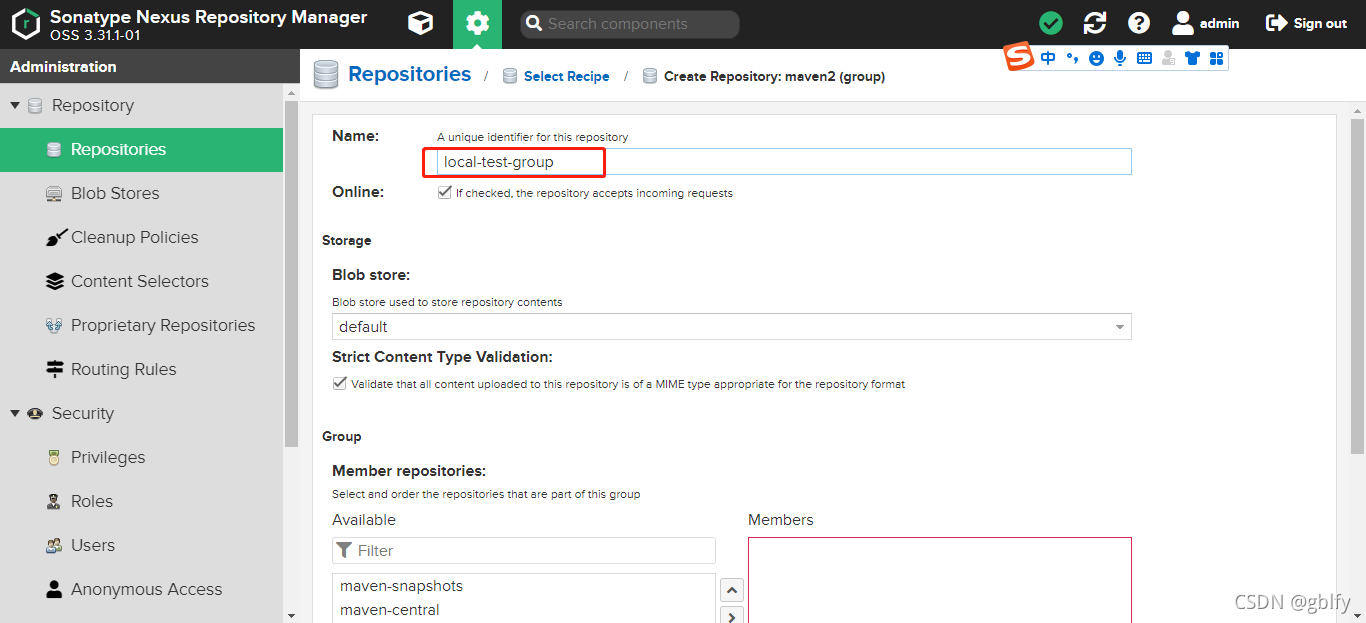
Task: Click the sidebar vertical scrollbar
Action: [291, 272]
